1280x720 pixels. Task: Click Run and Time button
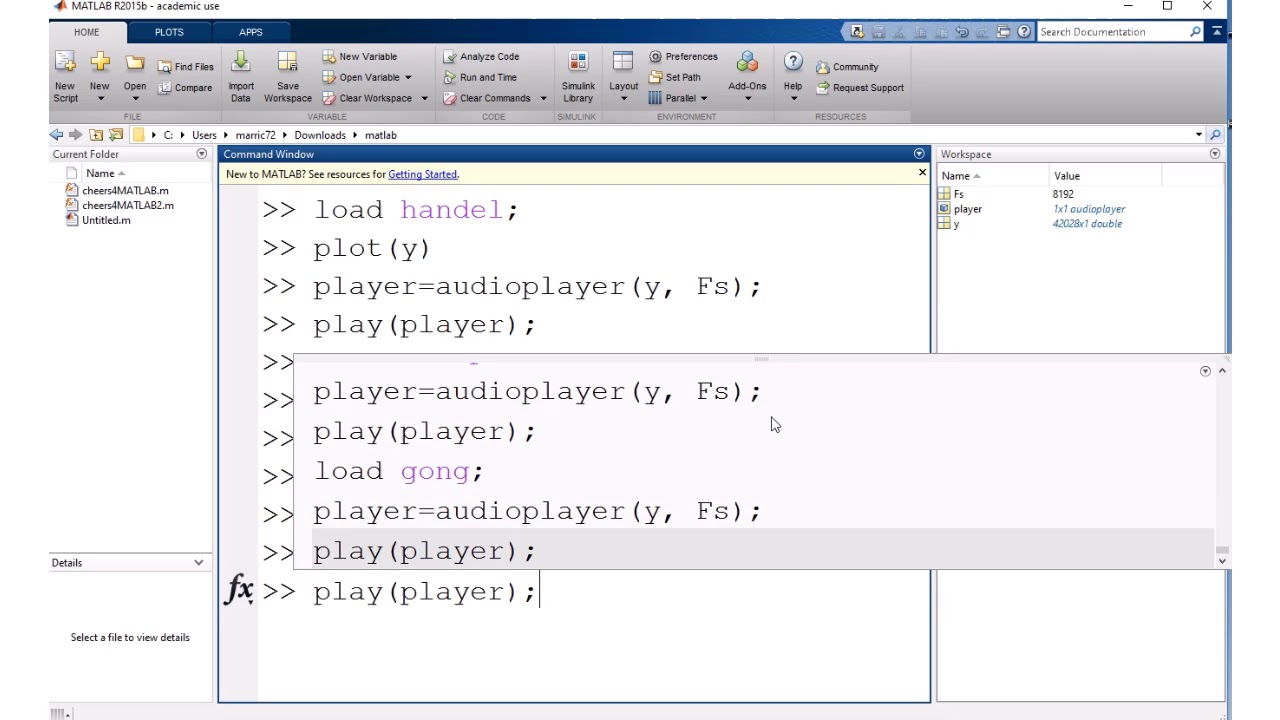pos(480,78)
